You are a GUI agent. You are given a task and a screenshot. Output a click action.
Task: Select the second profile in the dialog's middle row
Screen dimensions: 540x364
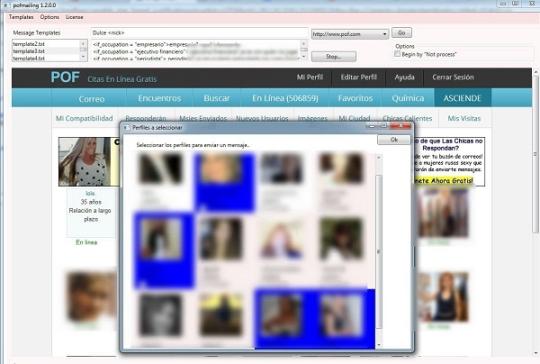tap(221, 238)
